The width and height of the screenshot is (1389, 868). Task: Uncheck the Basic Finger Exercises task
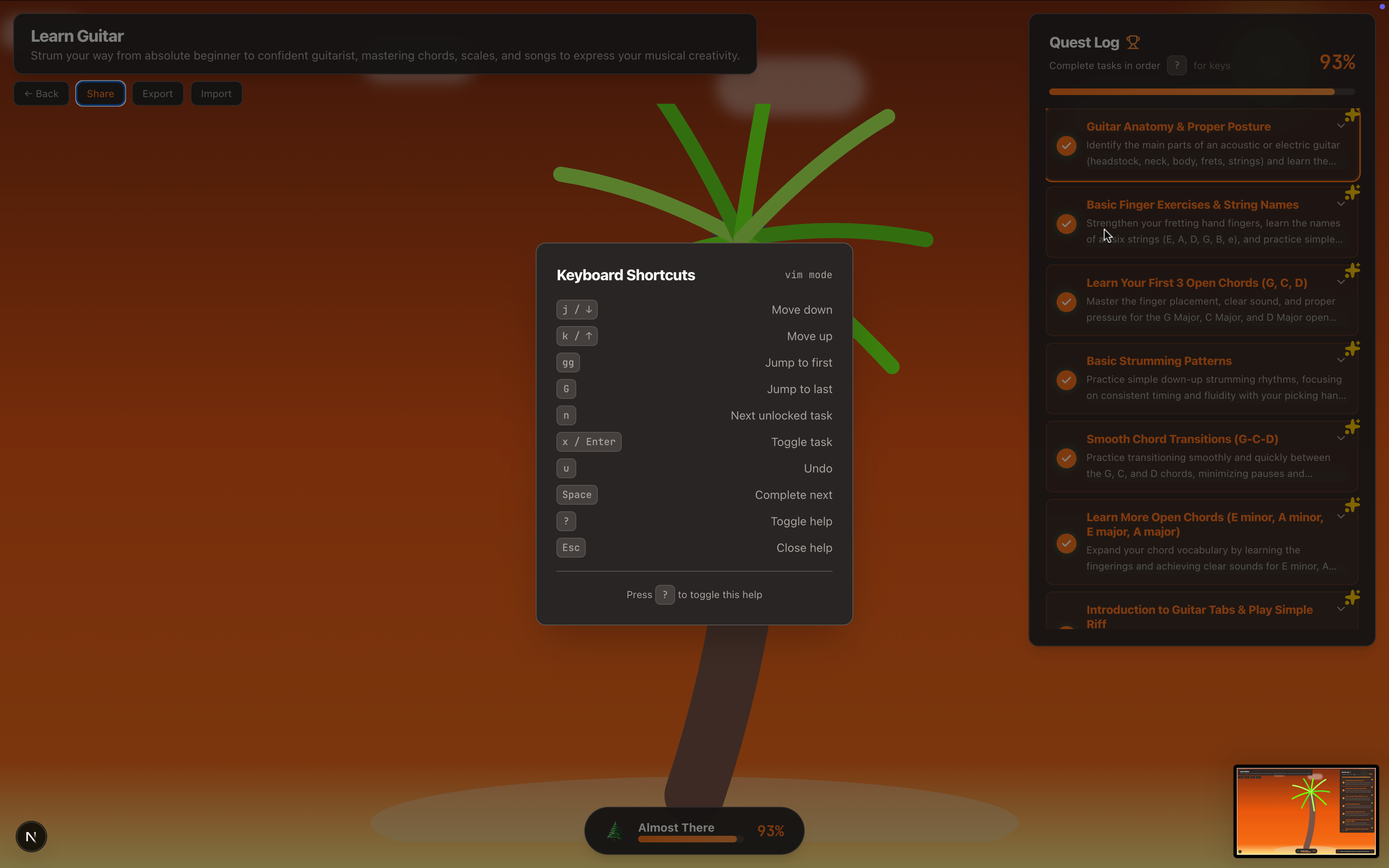(x=1067, y=223)
